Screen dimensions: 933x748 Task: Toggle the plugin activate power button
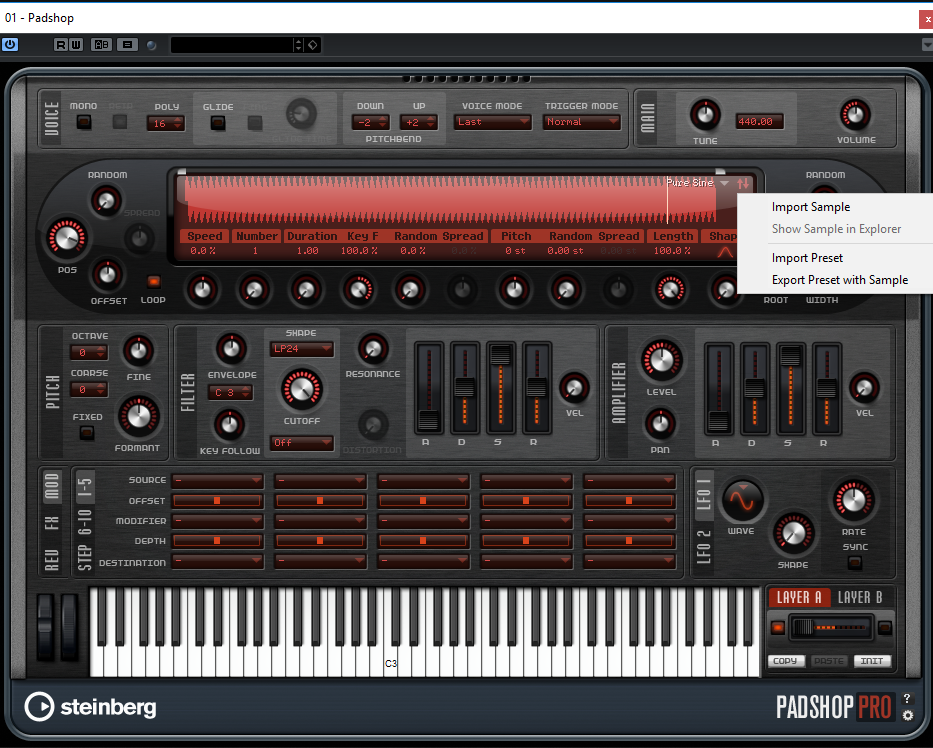pyautogui.click(x=10, y=45)
